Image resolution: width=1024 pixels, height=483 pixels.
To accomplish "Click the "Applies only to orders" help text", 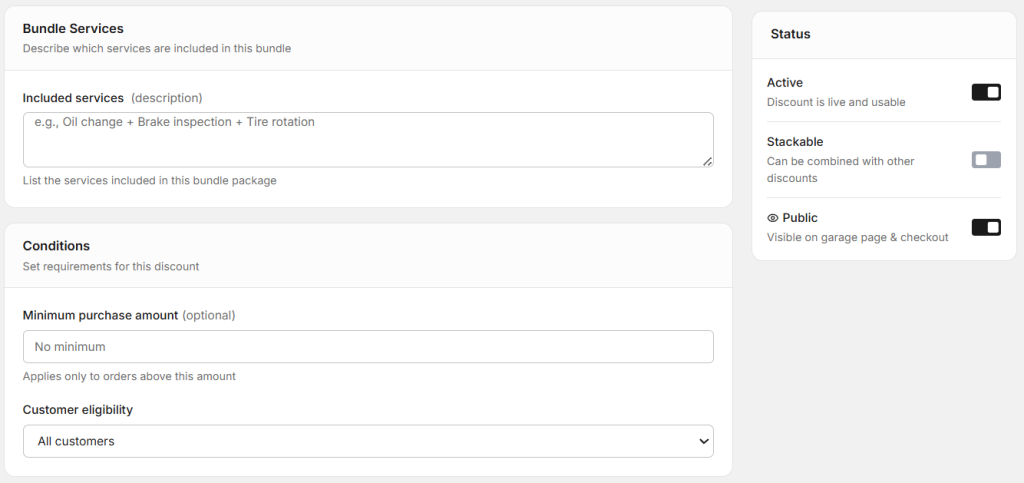I will [129, 377].
